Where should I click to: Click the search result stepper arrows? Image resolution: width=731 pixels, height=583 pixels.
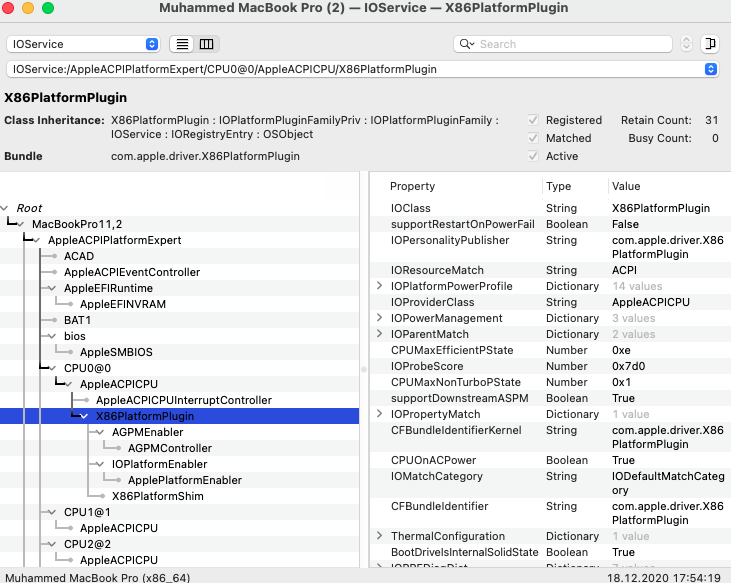coord(686,44)
